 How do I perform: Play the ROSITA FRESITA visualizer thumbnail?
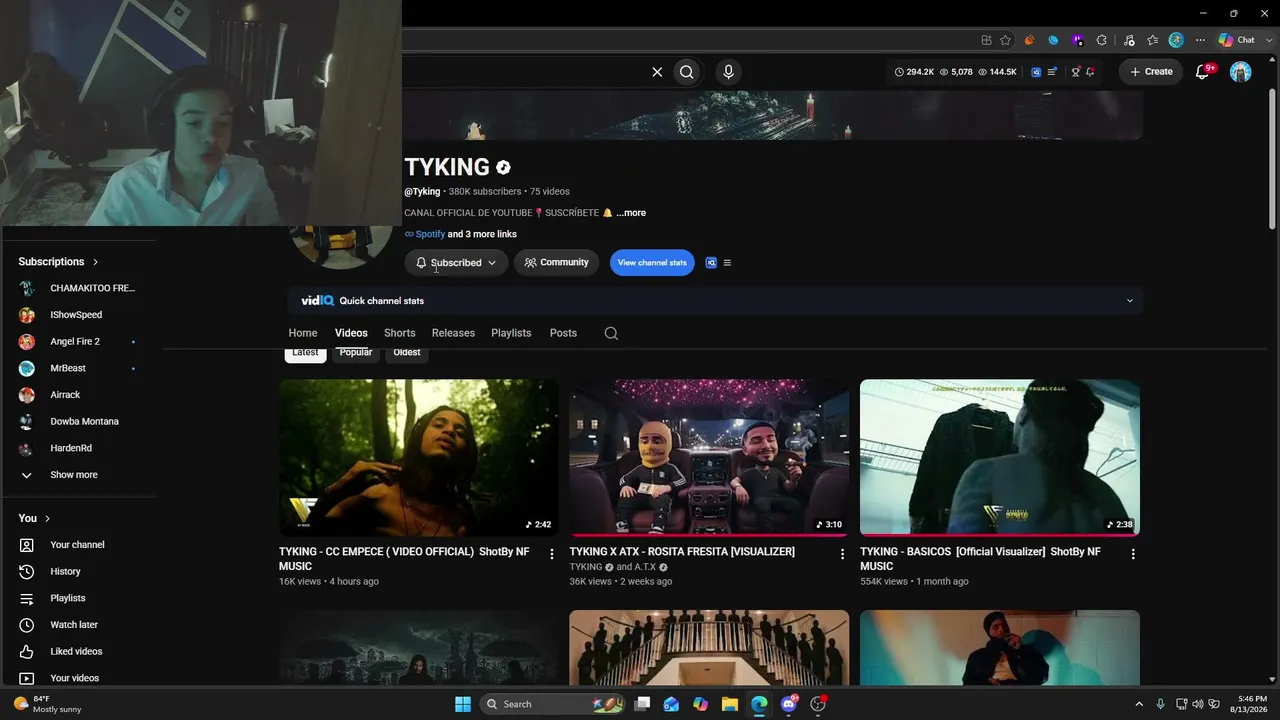(709, 458)
